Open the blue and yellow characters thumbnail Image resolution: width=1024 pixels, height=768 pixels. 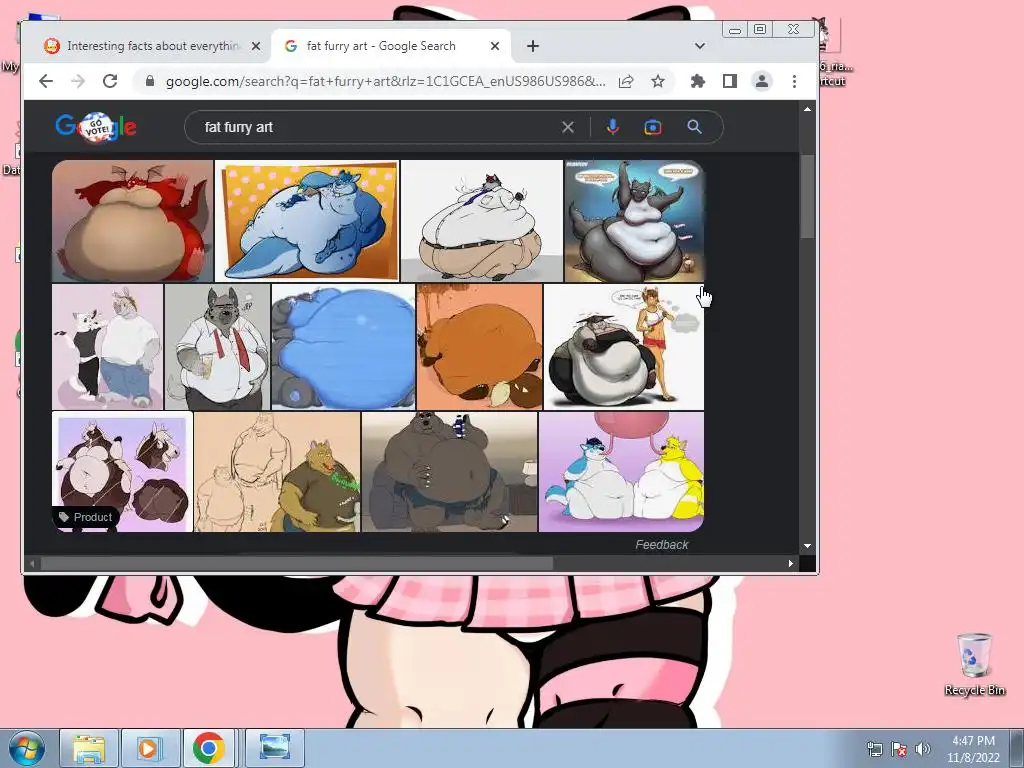click(621, 472)
